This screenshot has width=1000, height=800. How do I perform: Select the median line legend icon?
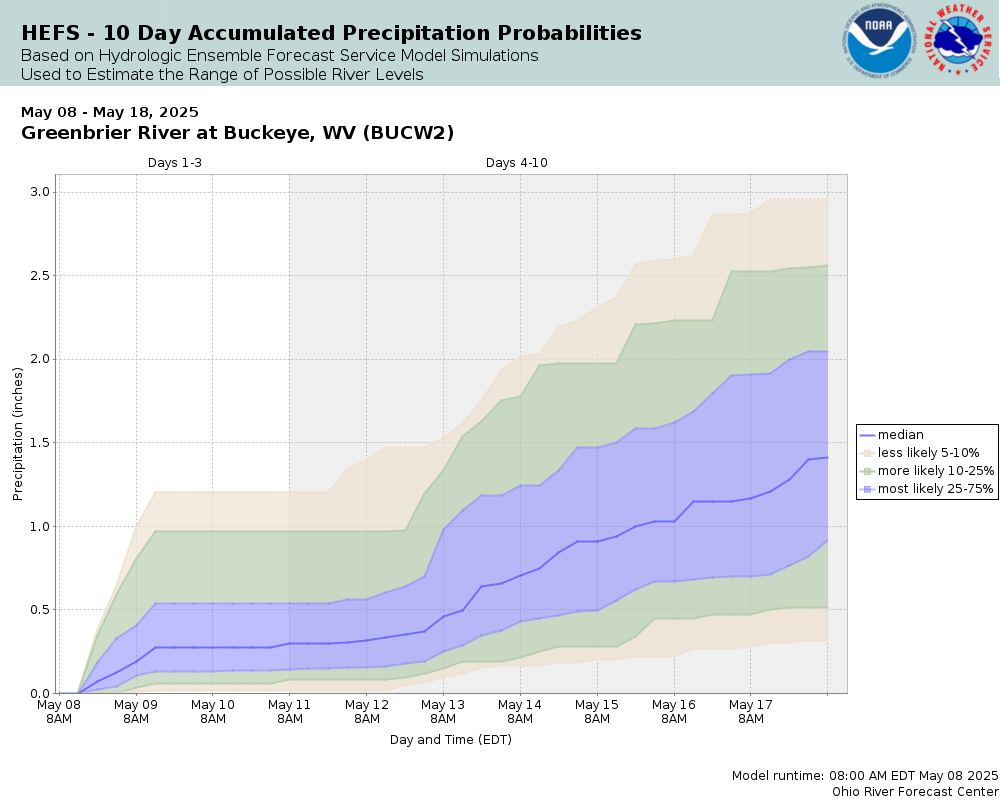(867, 435)
